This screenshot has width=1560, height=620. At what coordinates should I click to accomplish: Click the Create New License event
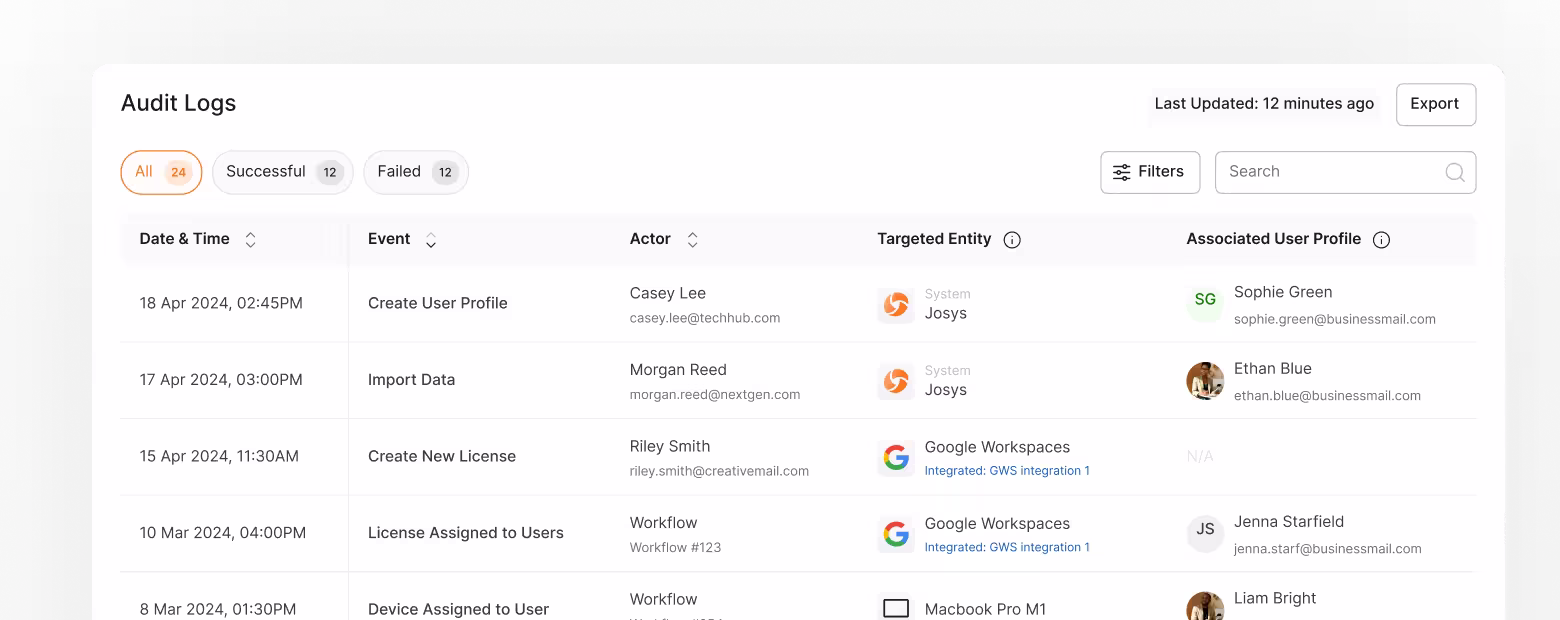pos(442,456)
